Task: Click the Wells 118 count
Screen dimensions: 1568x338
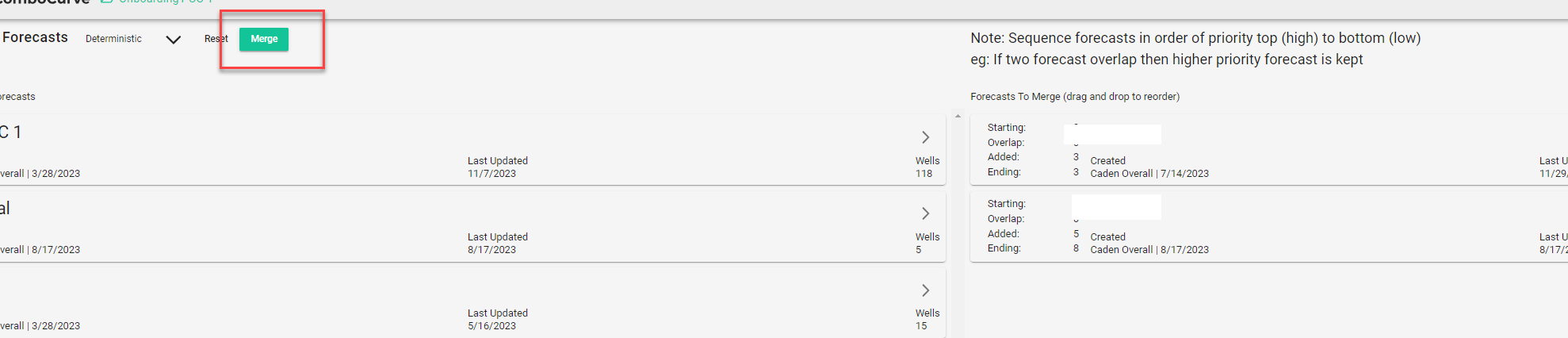Action: [x=927, y=167]
